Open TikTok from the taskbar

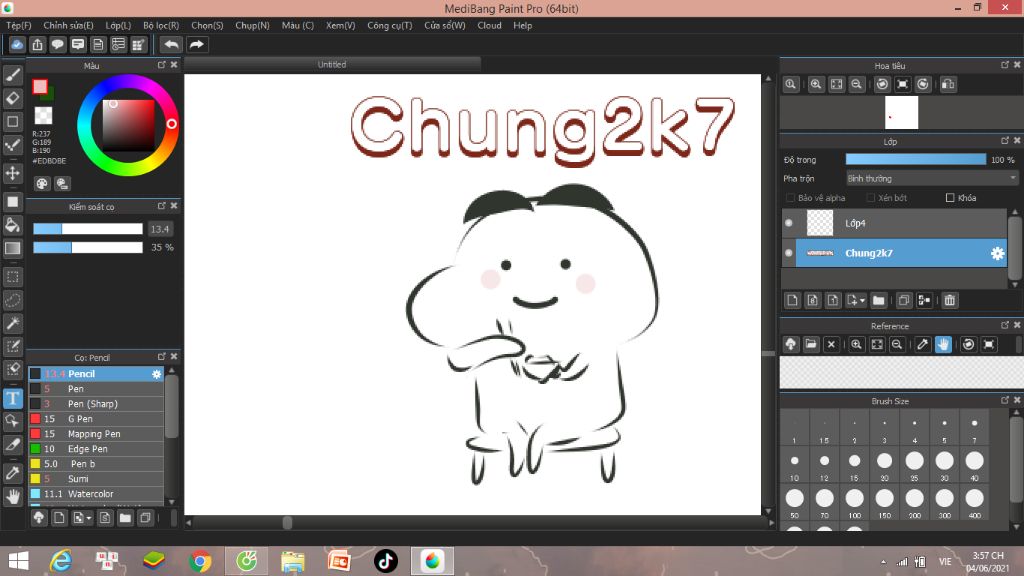coord(385,561)
